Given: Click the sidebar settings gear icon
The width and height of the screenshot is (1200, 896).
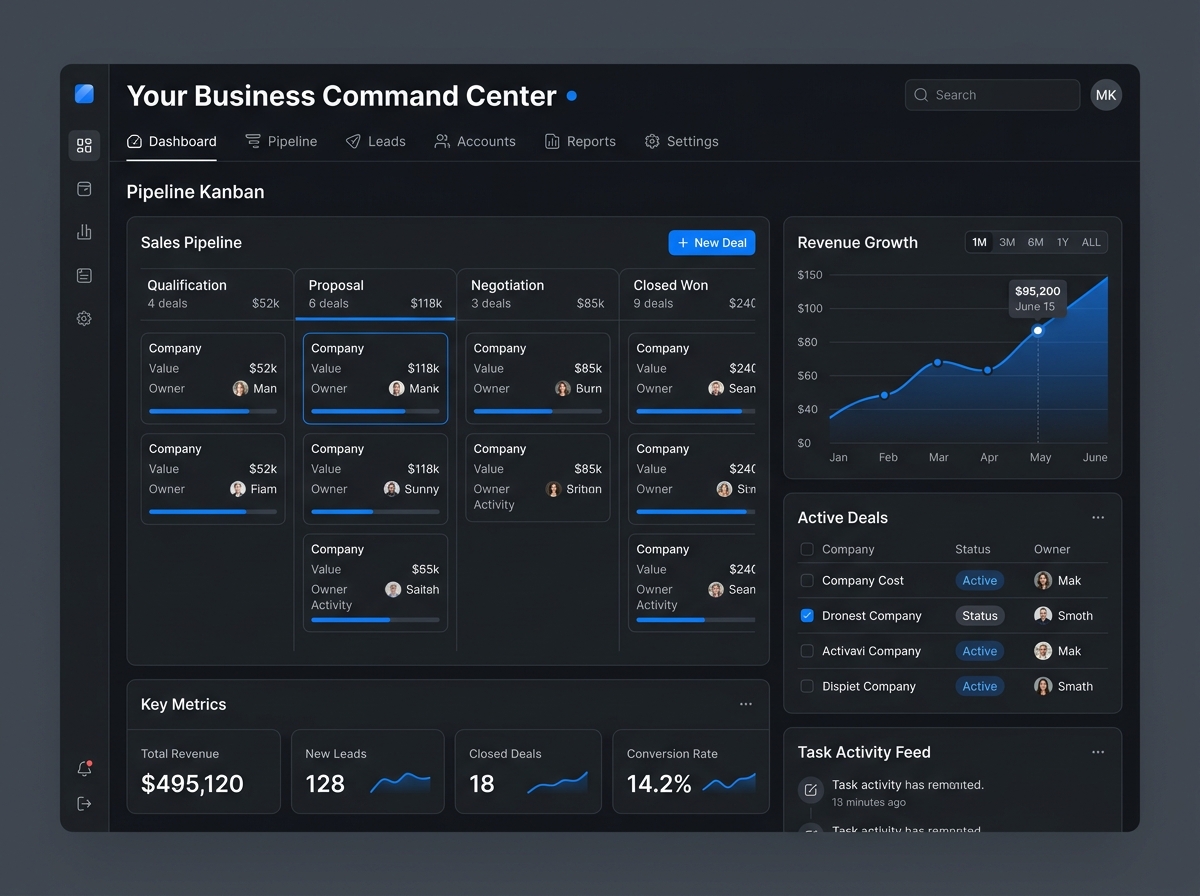Looking at the screenshot, I should click(x=84, y=319).
